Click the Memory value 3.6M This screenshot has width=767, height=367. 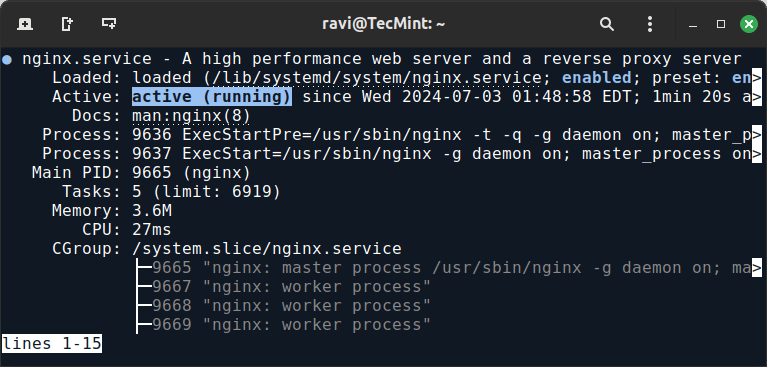click(152, 211)
